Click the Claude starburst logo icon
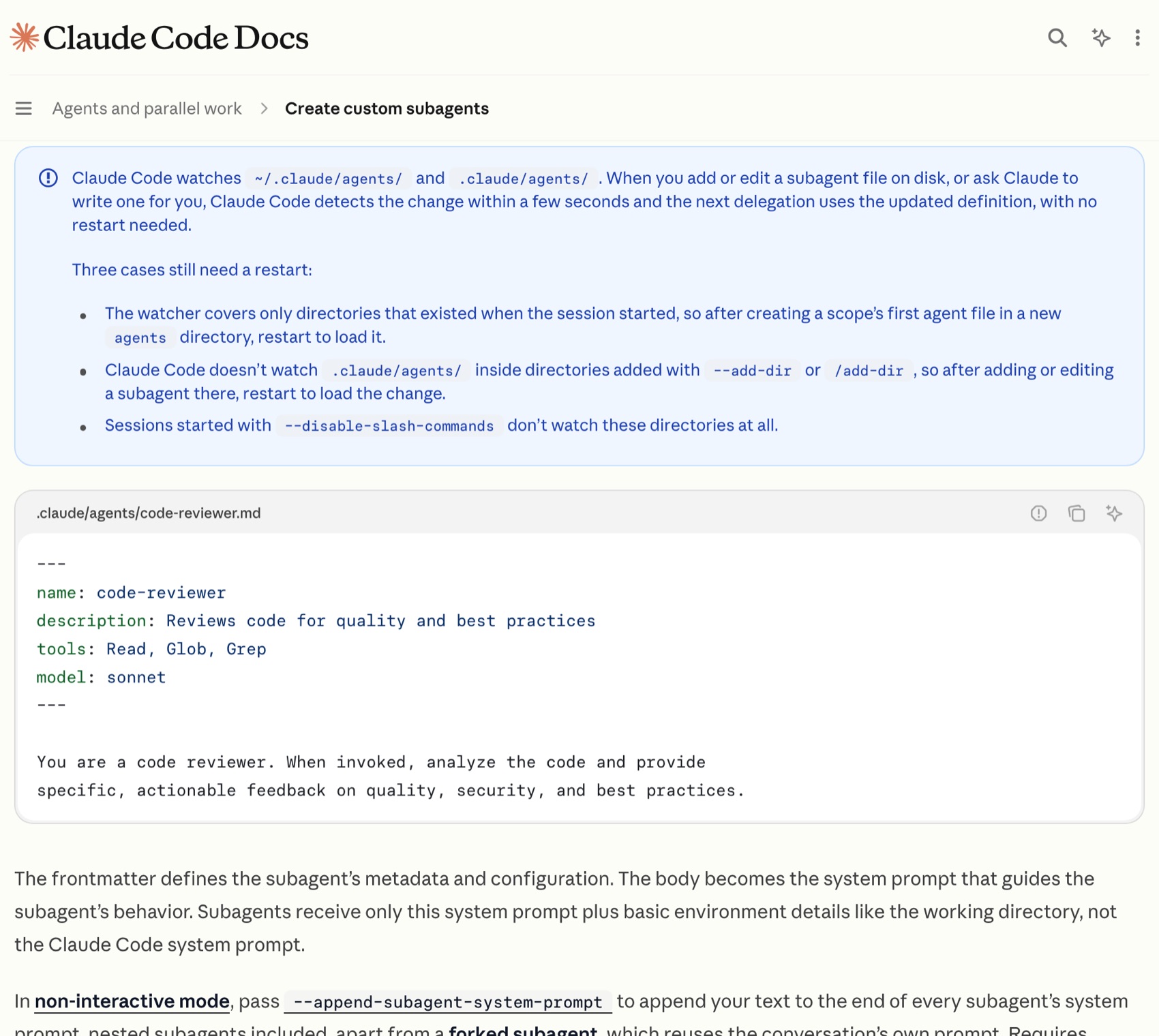 (25, 37)
